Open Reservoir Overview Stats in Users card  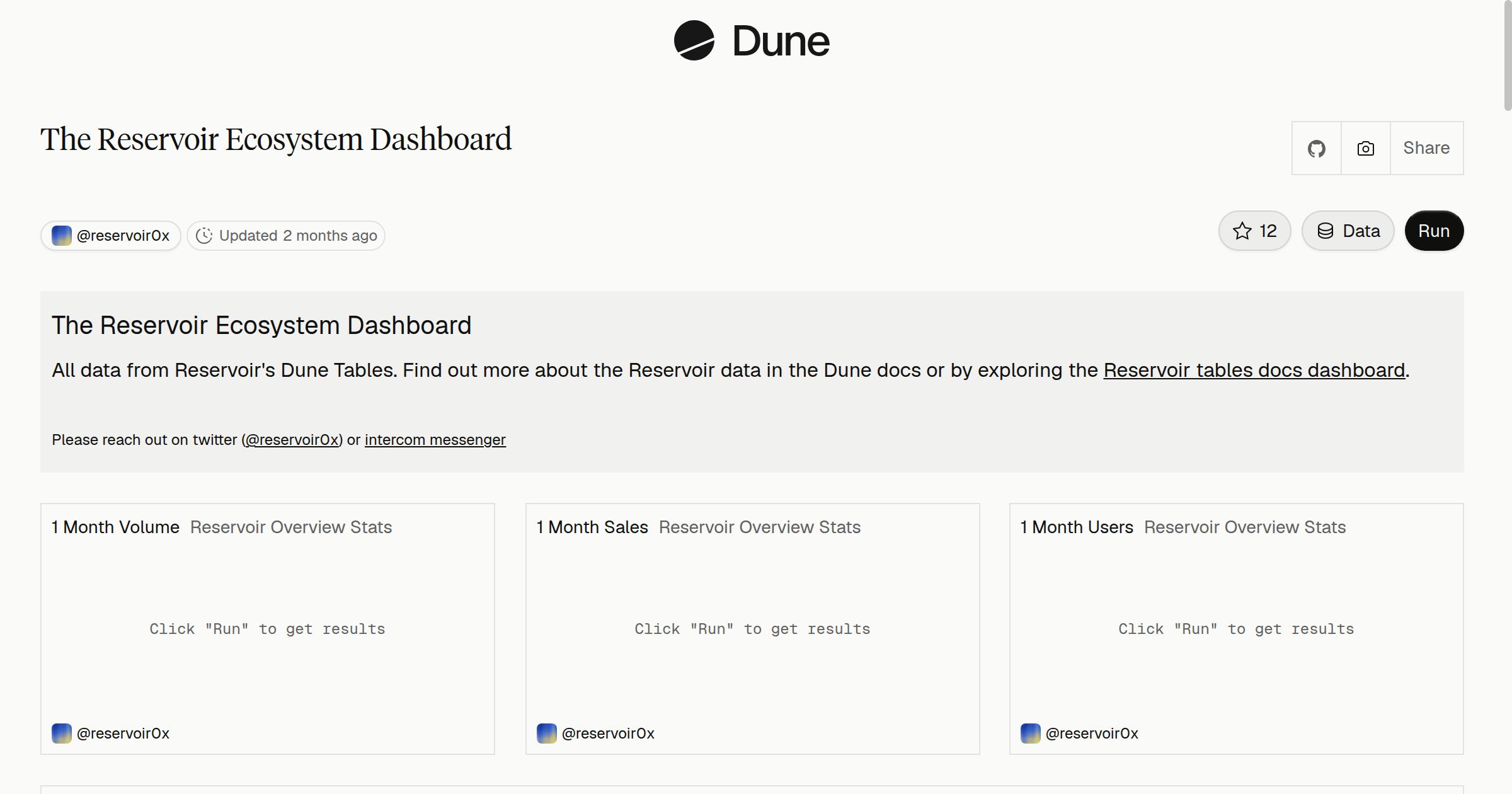click(1245, 527)
